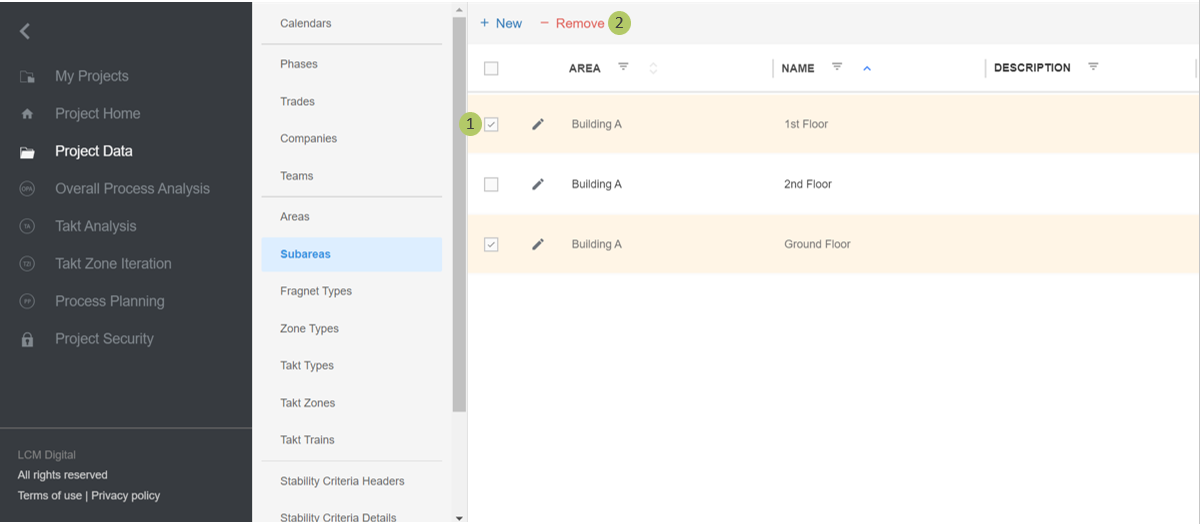This screenshot has height=524, width=1200.
Task: Click the Project Security lock icon
Action: (27, 339)
